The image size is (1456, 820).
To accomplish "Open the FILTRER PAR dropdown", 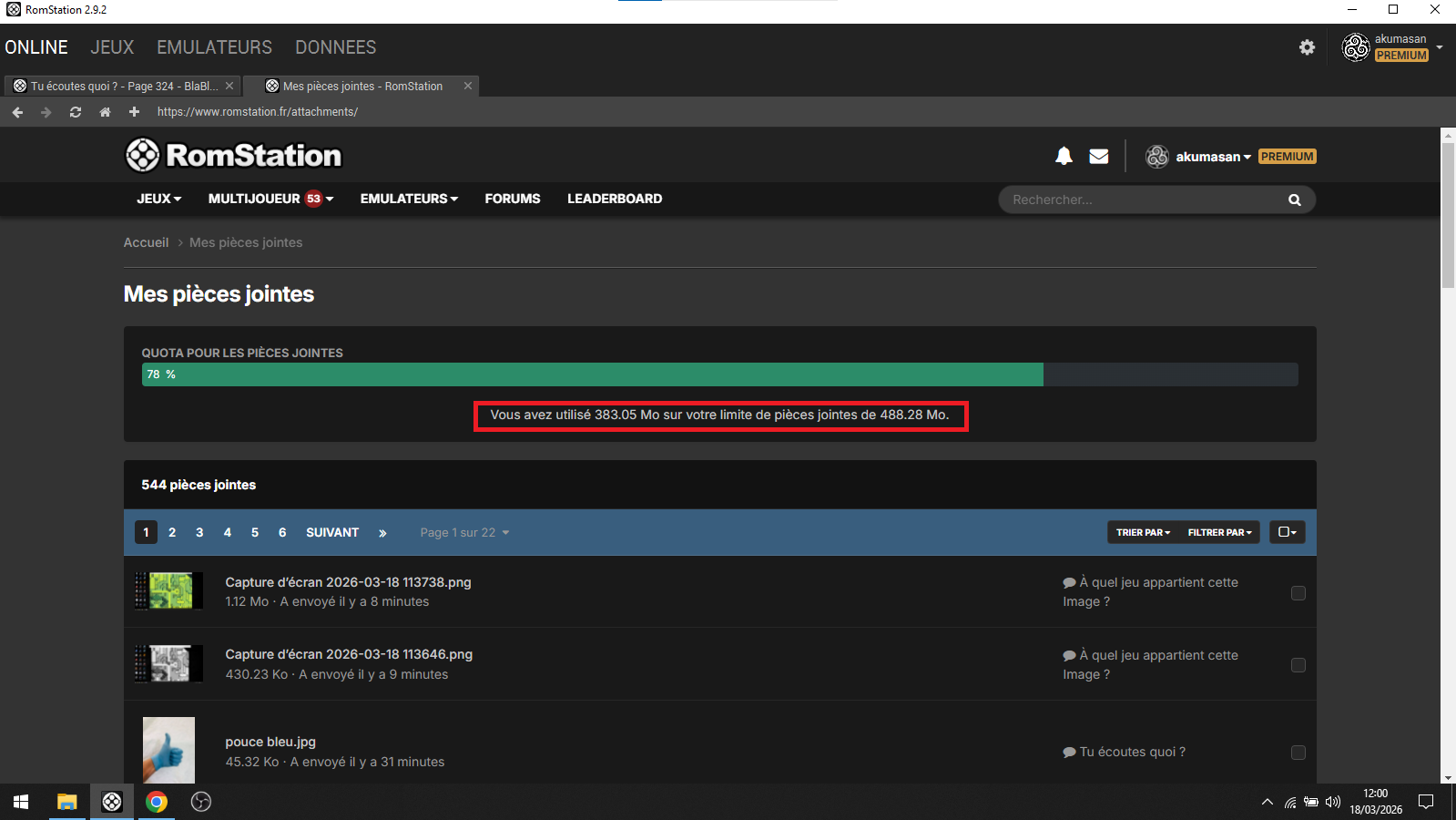I will coord(1219,532).
